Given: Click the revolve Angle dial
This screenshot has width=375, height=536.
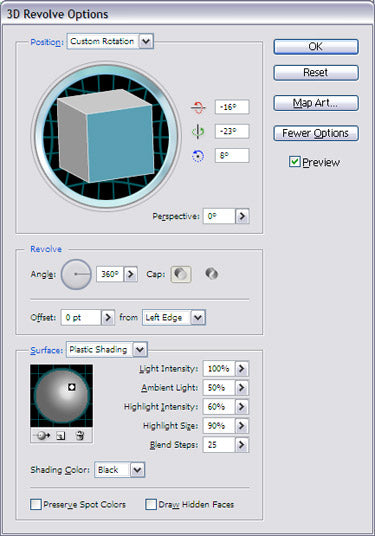Looking at the screenshot, I should pyautogui.click(x=76, y=274).
